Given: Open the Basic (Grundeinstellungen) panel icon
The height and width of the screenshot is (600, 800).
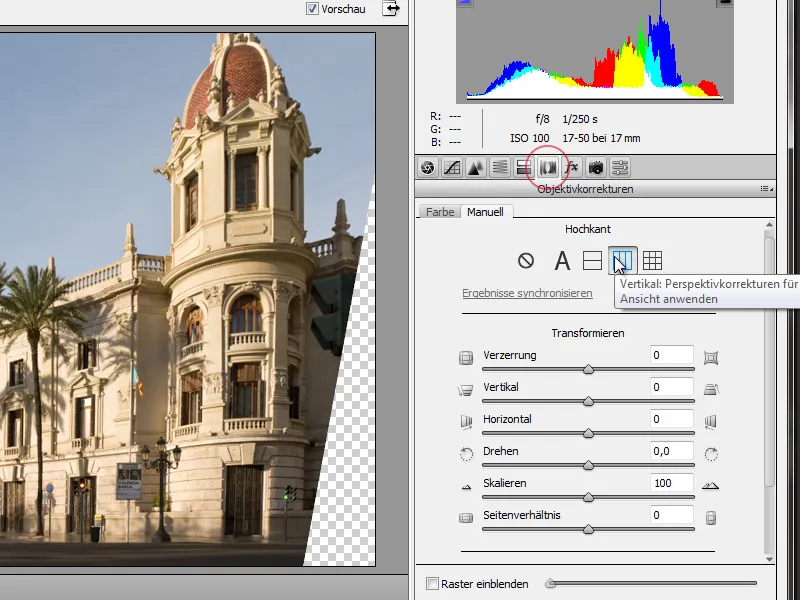Looking at the screenshot, I should click(428, 167).
